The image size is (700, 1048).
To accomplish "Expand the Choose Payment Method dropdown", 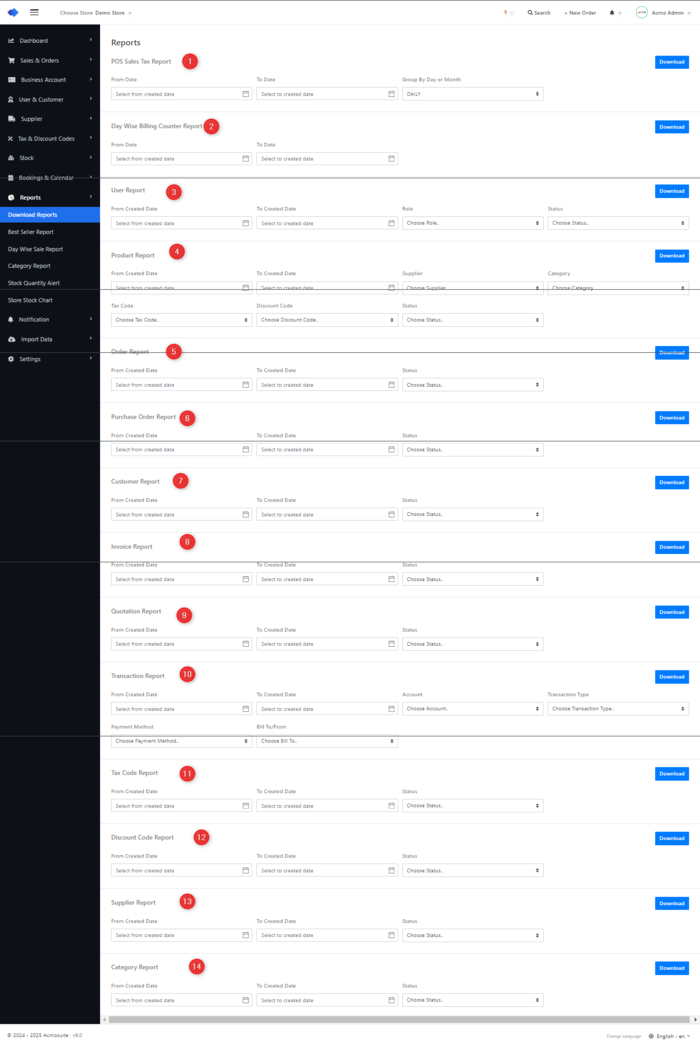I will (x=181, y=741).
